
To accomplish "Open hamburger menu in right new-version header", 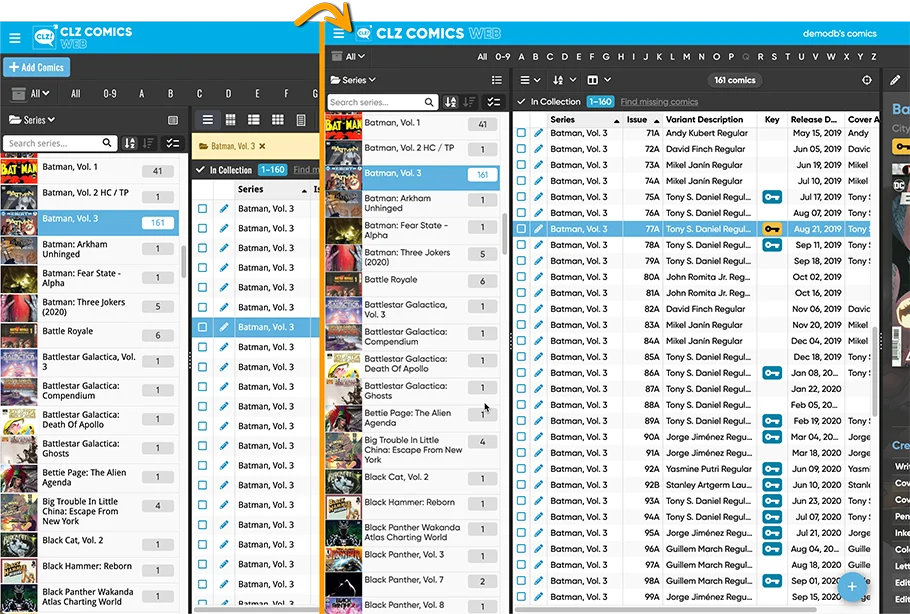I will 339,34.
